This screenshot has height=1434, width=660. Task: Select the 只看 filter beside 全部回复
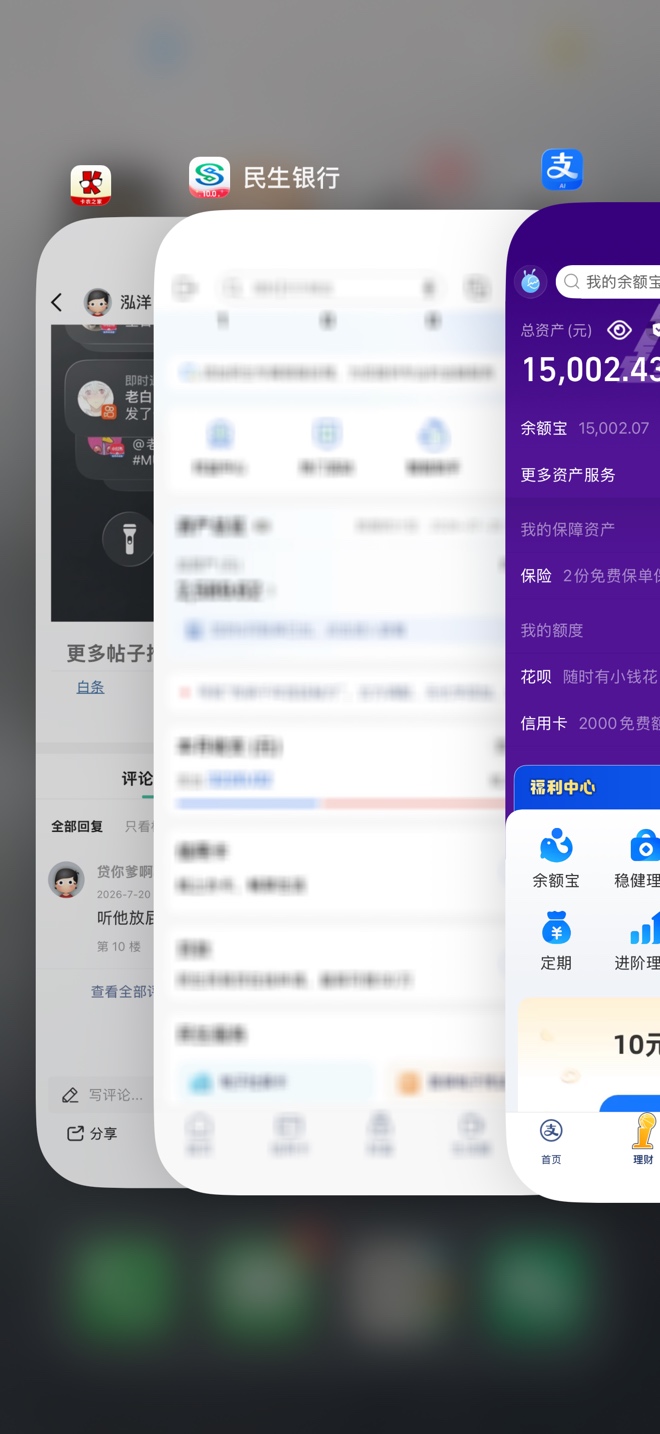click(139, 827)
